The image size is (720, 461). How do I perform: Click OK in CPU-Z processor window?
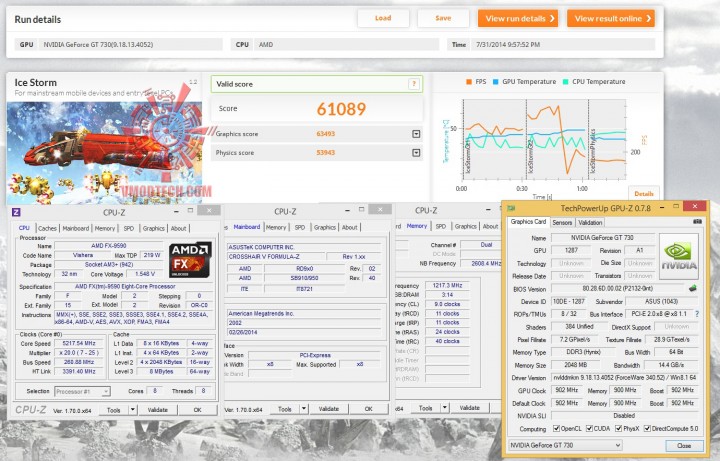point(197,410)
